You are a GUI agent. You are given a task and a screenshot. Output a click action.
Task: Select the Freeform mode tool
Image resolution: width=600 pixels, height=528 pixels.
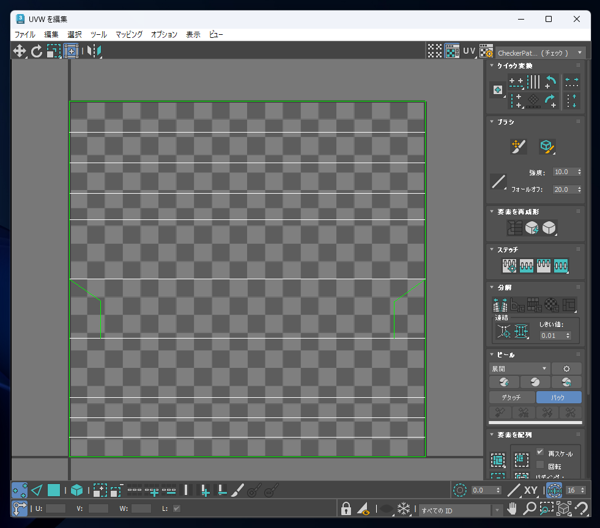coord(71,51)
